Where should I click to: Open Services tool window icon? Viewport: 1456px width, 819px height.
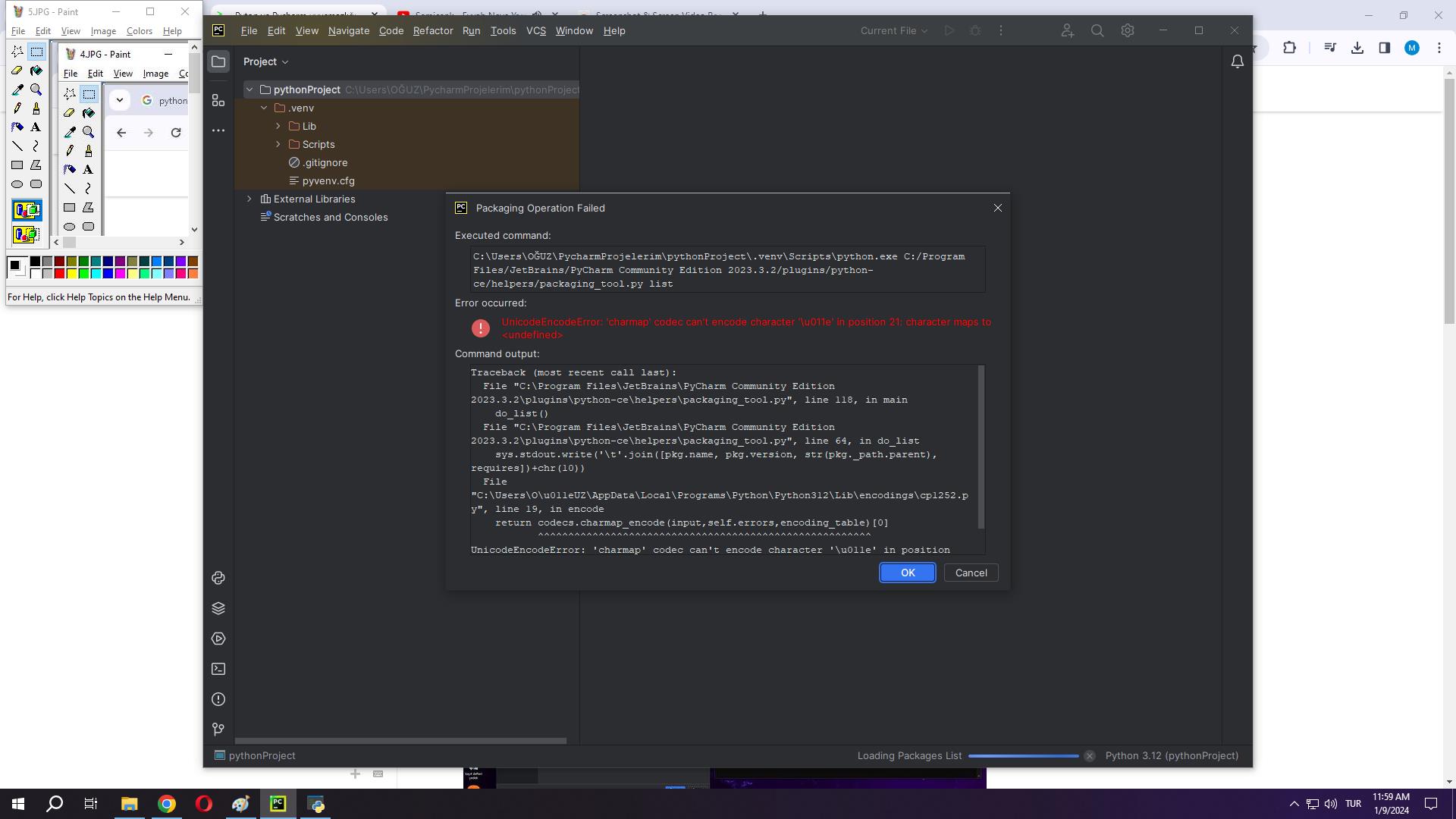pyautogui.click(x=218, y=639)
